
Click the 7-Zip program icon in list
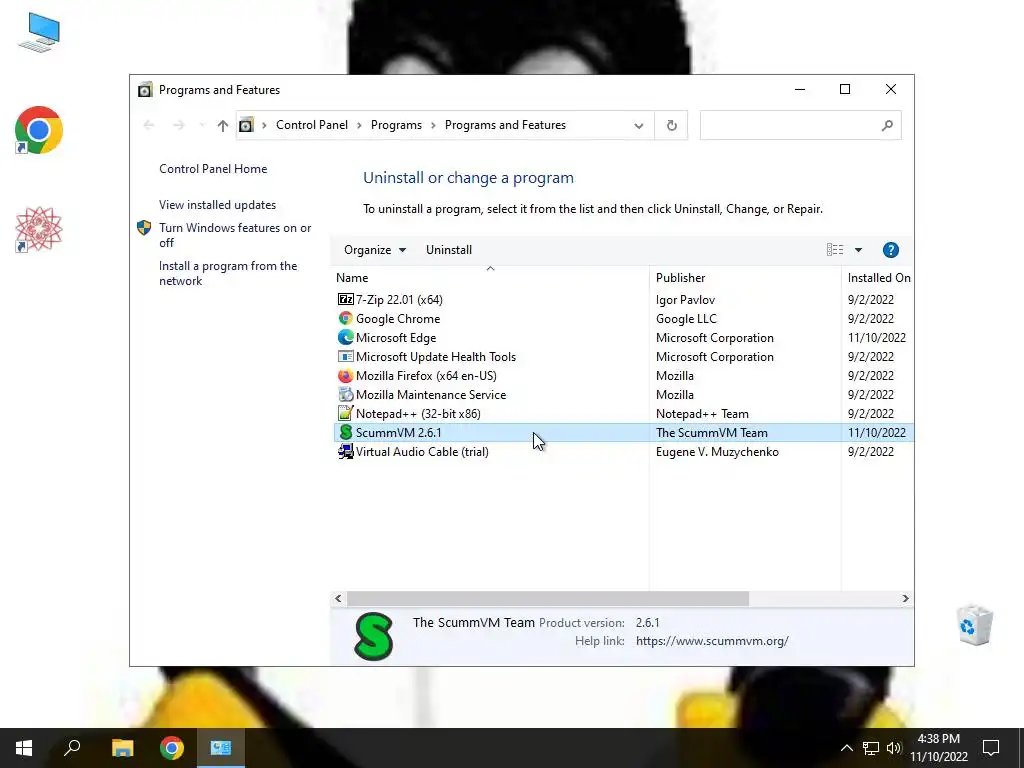tap(345, 299)
